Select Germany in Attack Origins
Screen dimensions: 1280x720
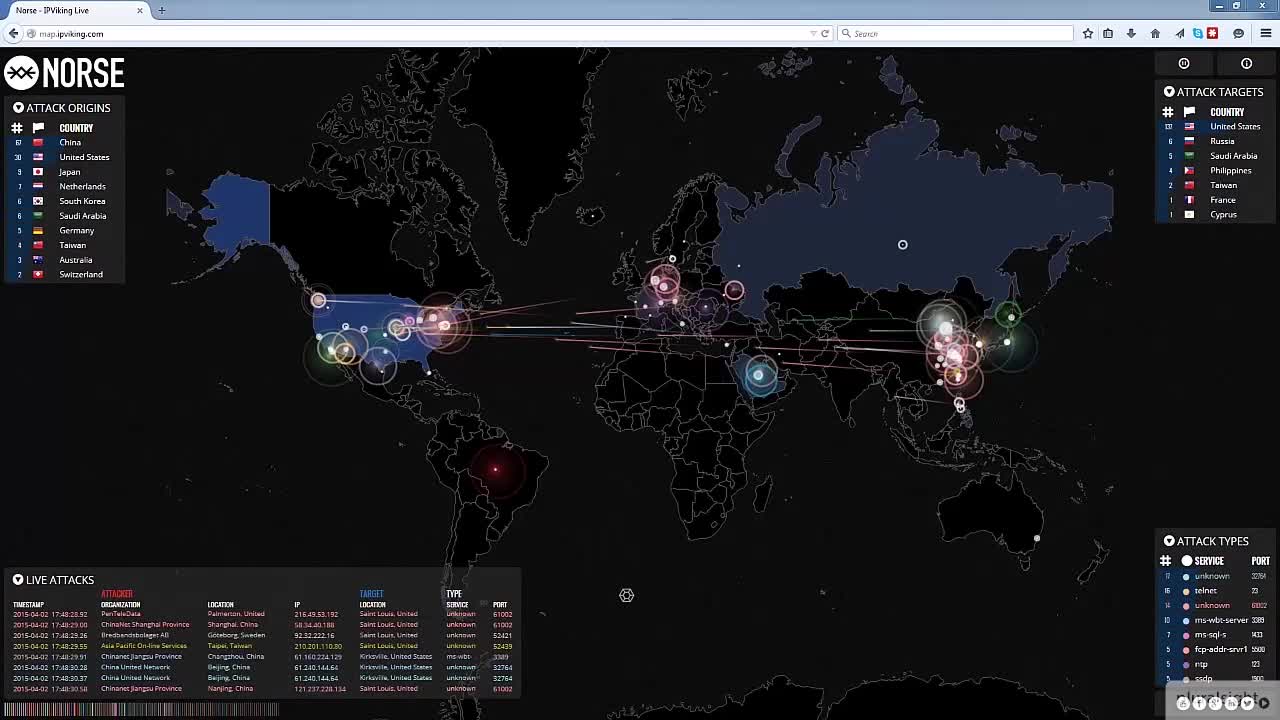[64, 230]
